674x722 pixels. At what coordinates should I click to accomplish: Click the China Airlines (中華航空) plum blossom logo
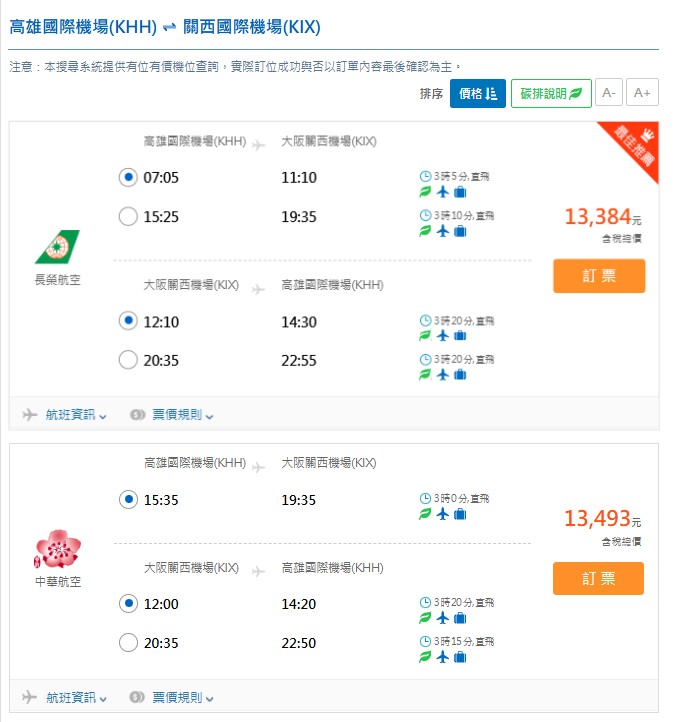coord(57,549)
